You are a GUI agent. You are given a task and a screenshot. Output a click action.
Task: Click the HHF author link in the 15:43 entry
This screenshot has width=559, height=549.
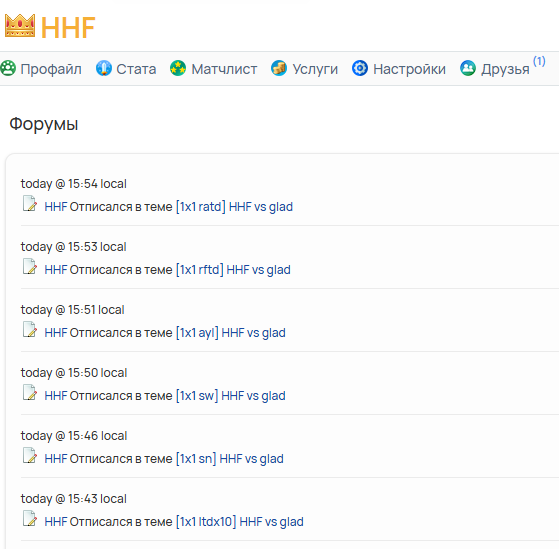(x=56, y=522)
